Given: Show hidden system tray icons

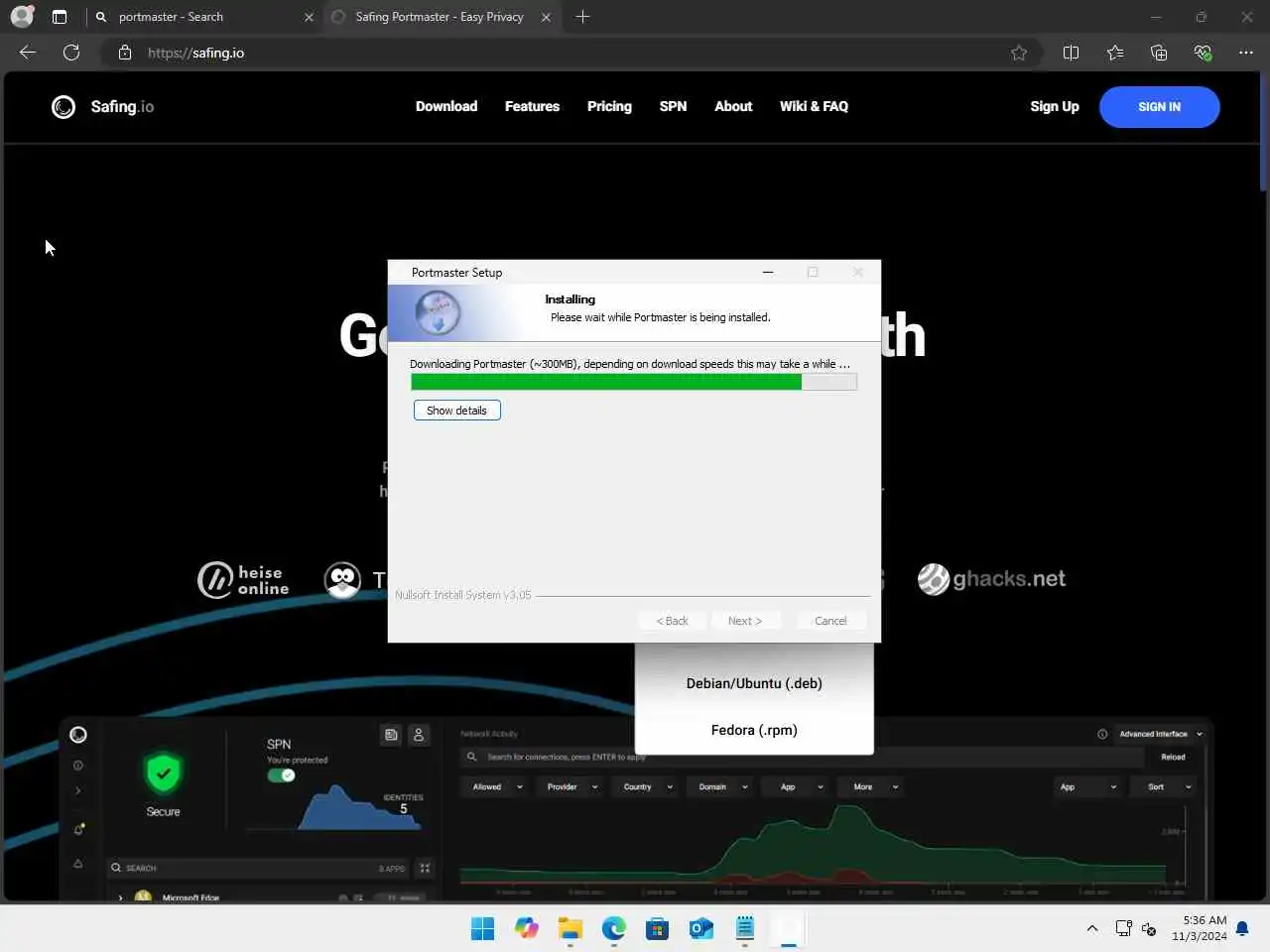Looking at the screenshot, I should click(1092, 928).
